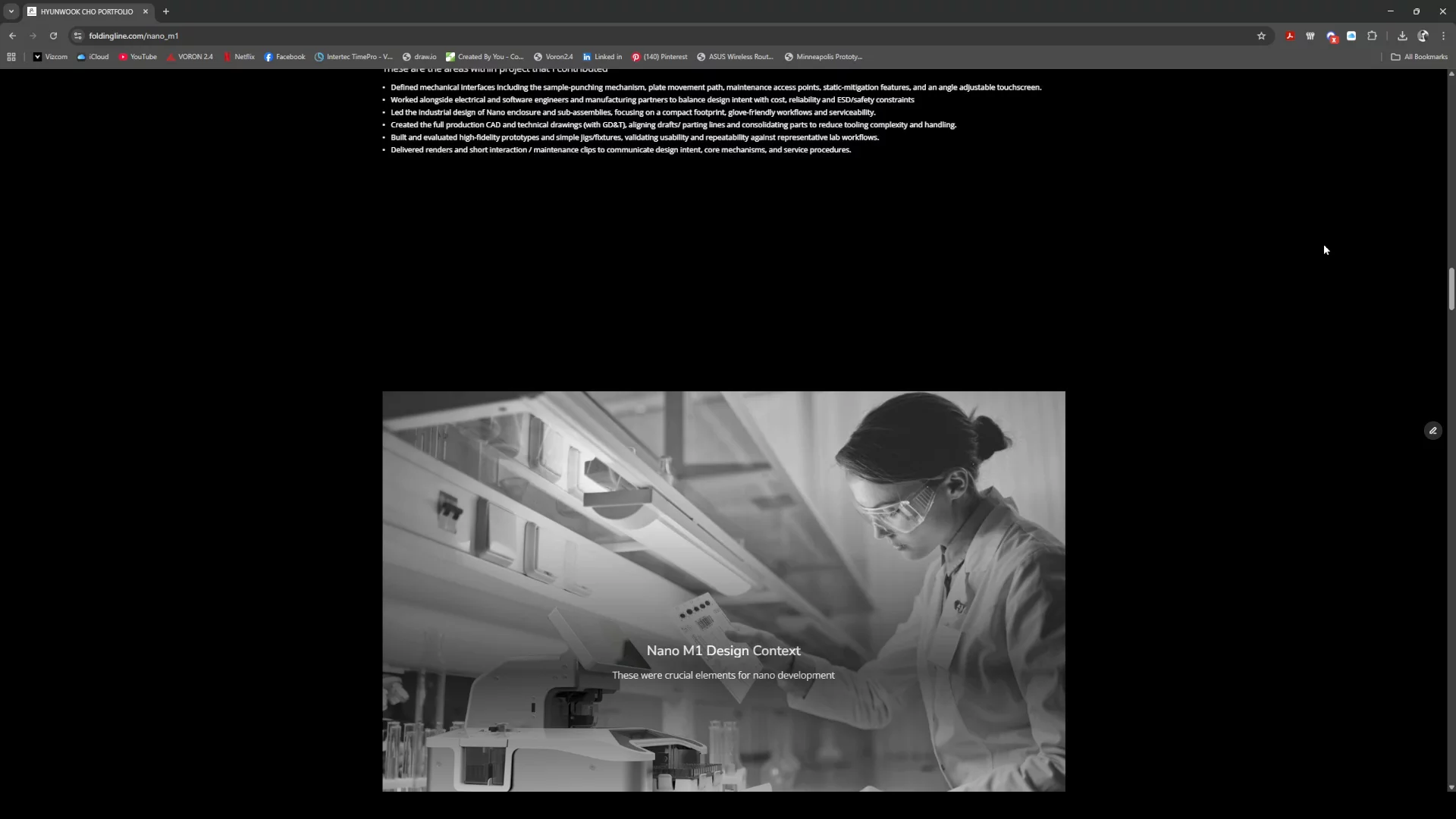1456x819 pixels.
Task: Click the floating edit pencil button
Action: [x=1432, y=431]
